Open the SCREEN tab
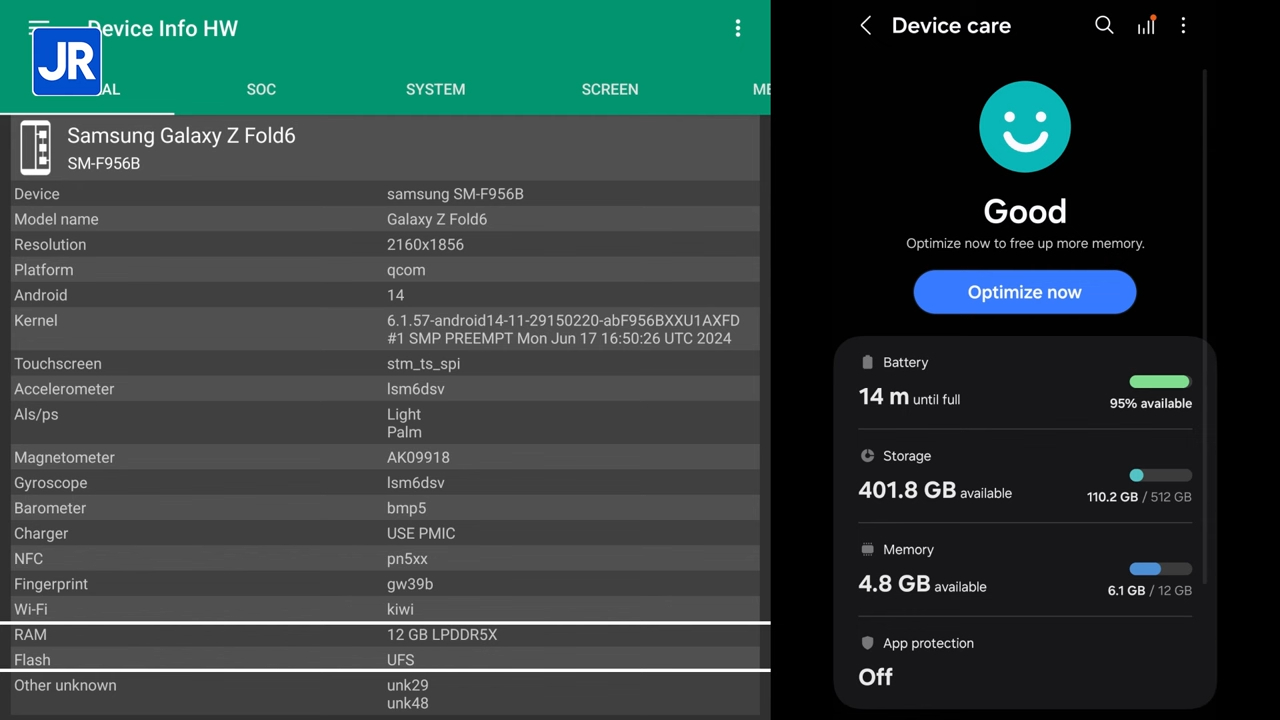 coord(609,89)
